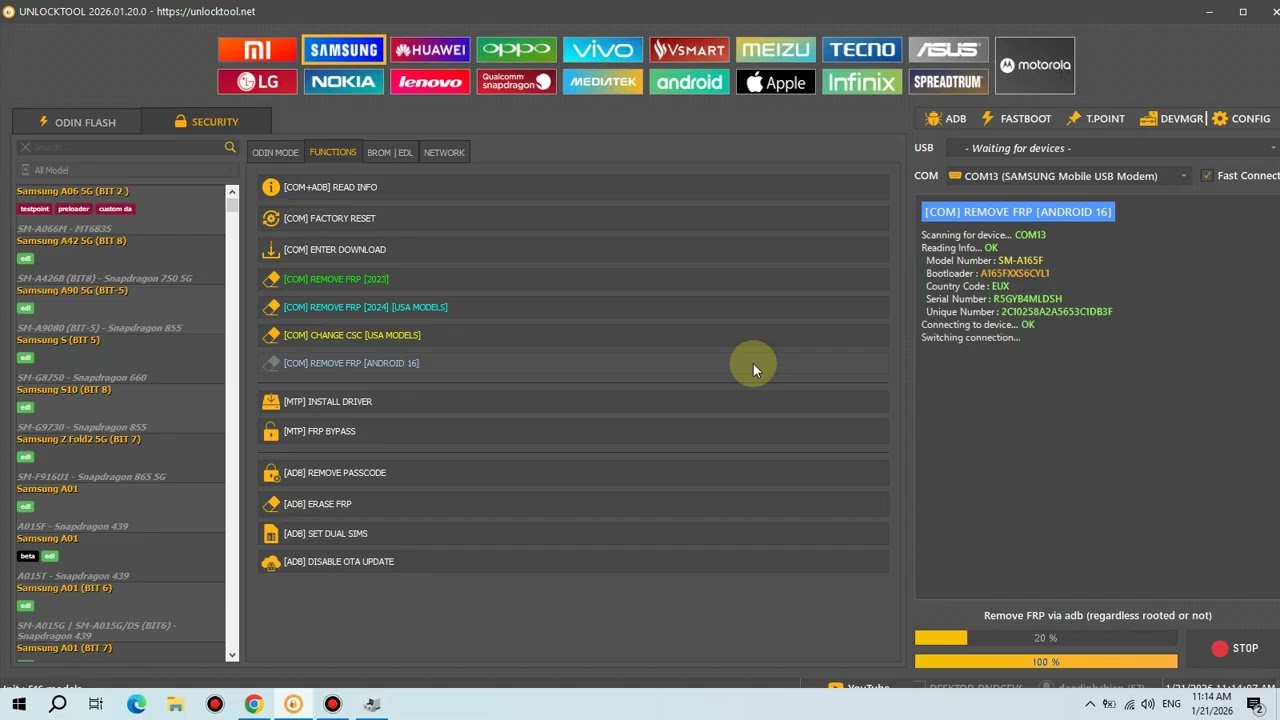Choose the LG brand tile
Image resolution: width=1280 pixels, height=720 pixels.
(x=257, y=82)
